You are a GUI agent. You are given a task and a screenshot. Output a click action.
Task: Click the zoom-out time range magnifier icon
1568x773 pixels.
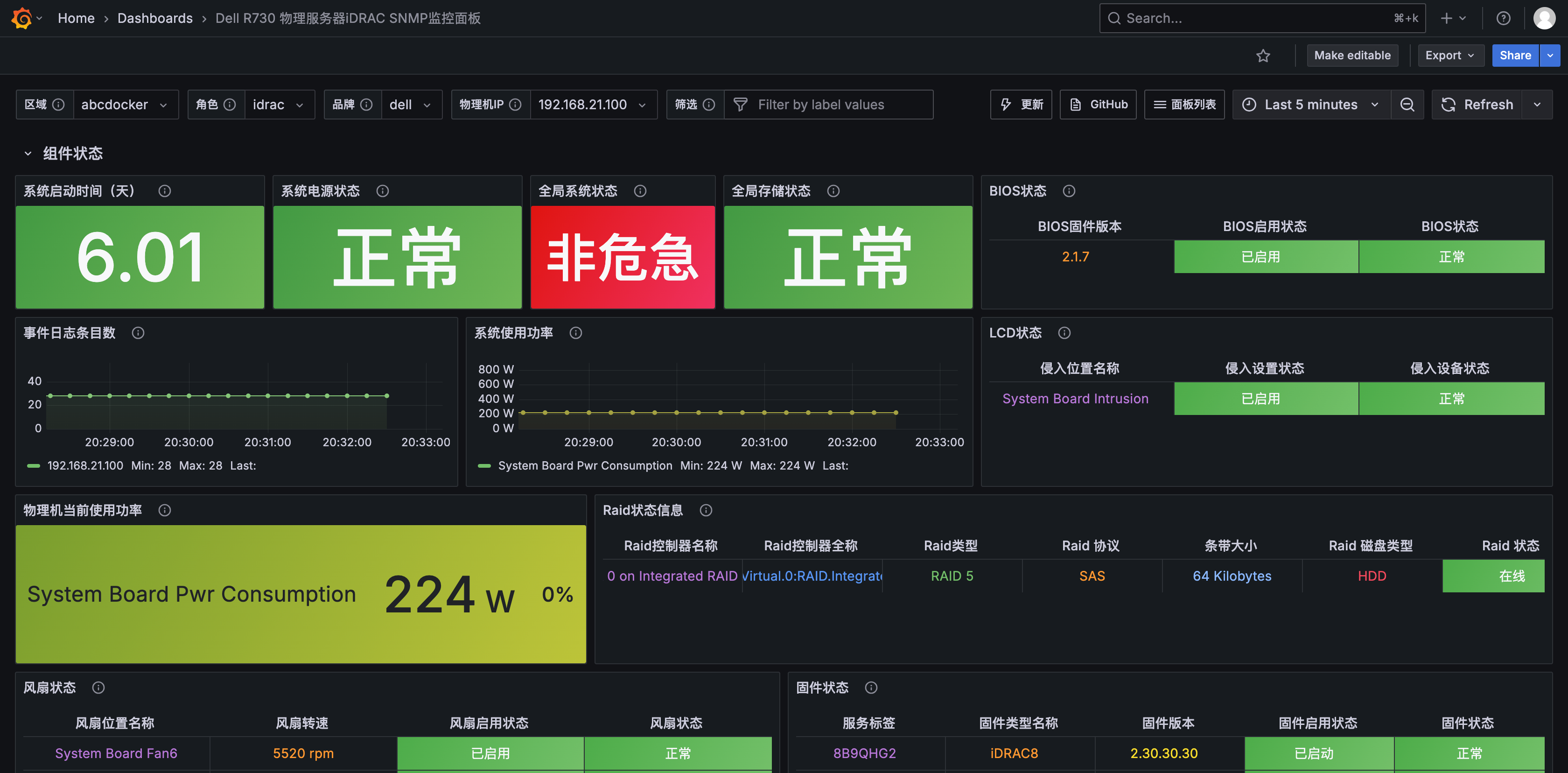click(x=1407, y=104)
